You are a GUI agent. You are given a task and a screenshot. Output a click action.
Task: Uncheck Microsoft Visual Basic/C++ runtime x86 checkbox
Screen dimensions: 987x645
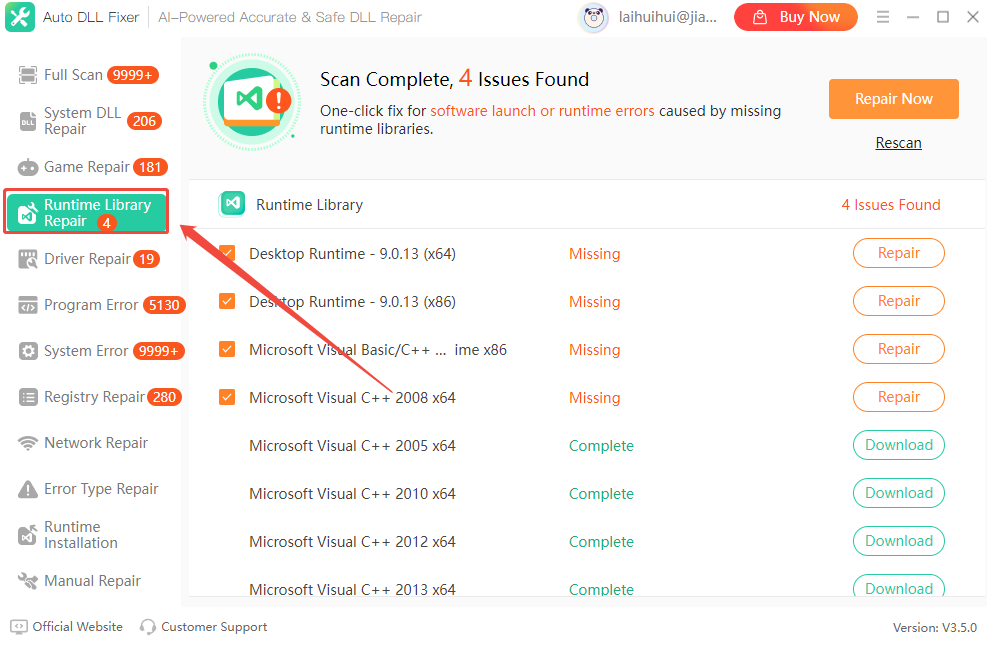(227, 350)
